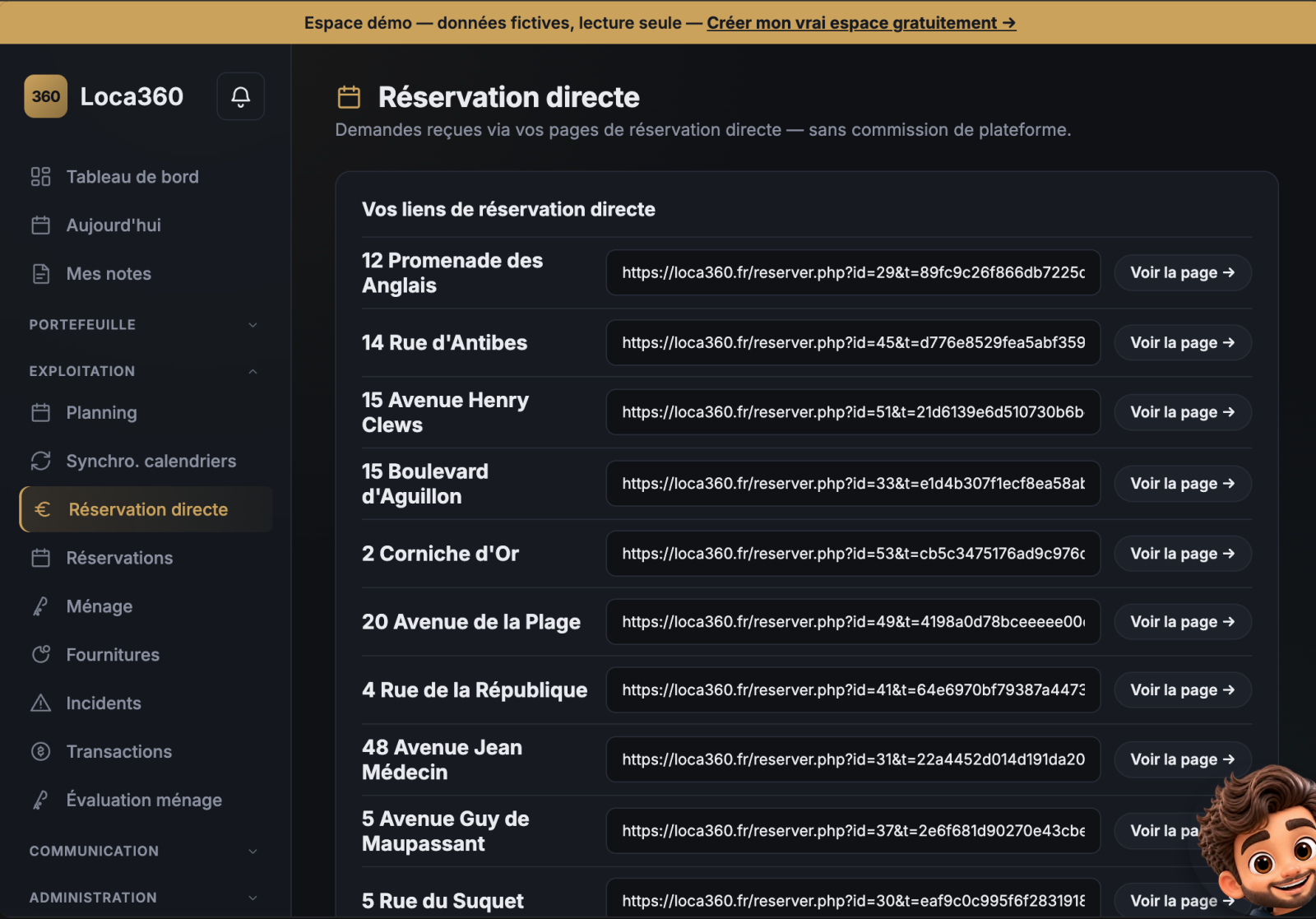
Task: Click the Ménage broom icon
Action: click(40, 606)
